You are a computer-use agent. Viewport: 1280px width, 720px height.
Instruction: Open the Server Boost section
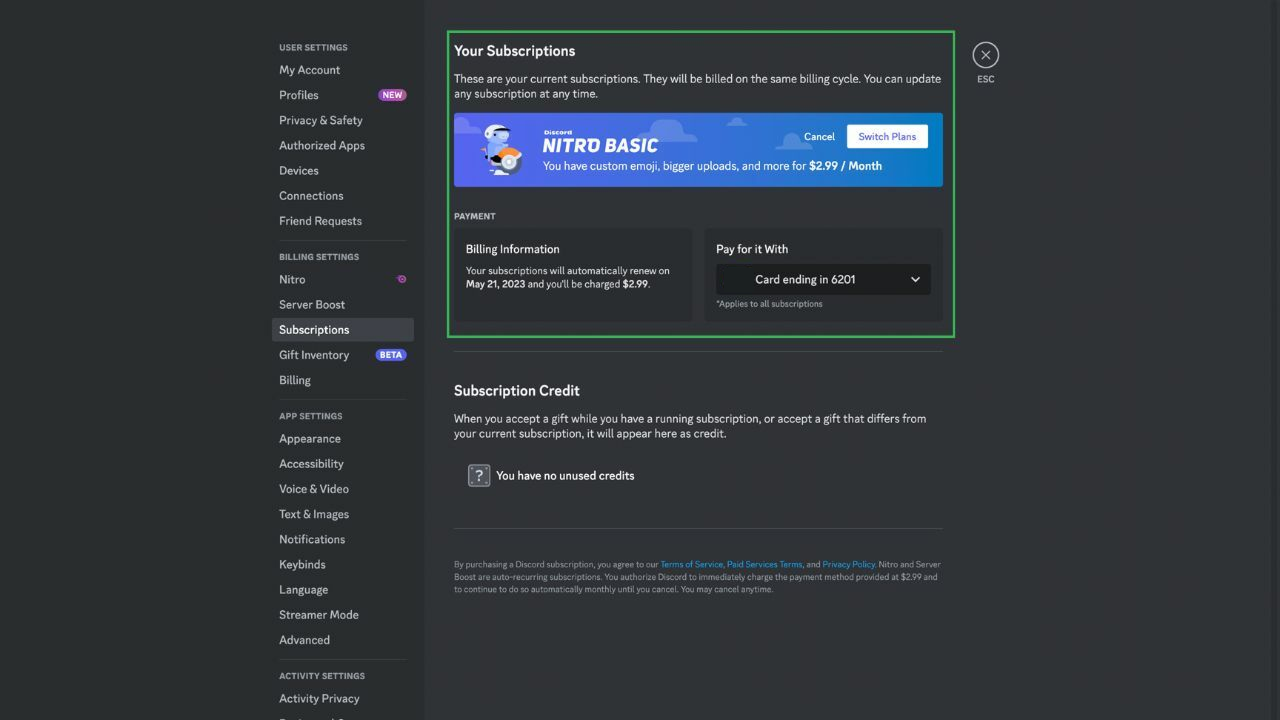(311, 304)
